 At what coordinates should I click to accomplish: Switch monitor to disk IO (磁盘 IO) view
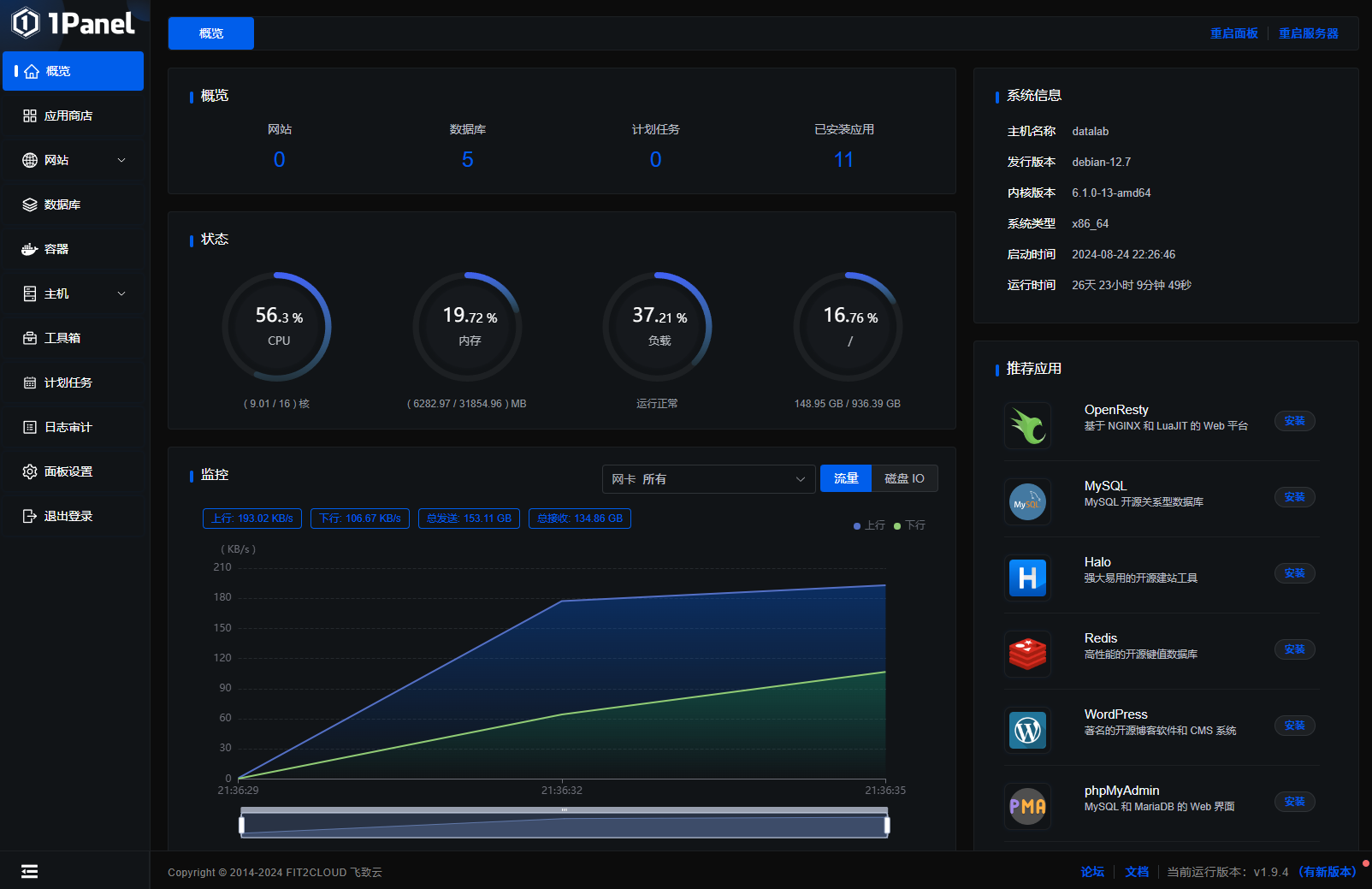[x=904, y=478]
